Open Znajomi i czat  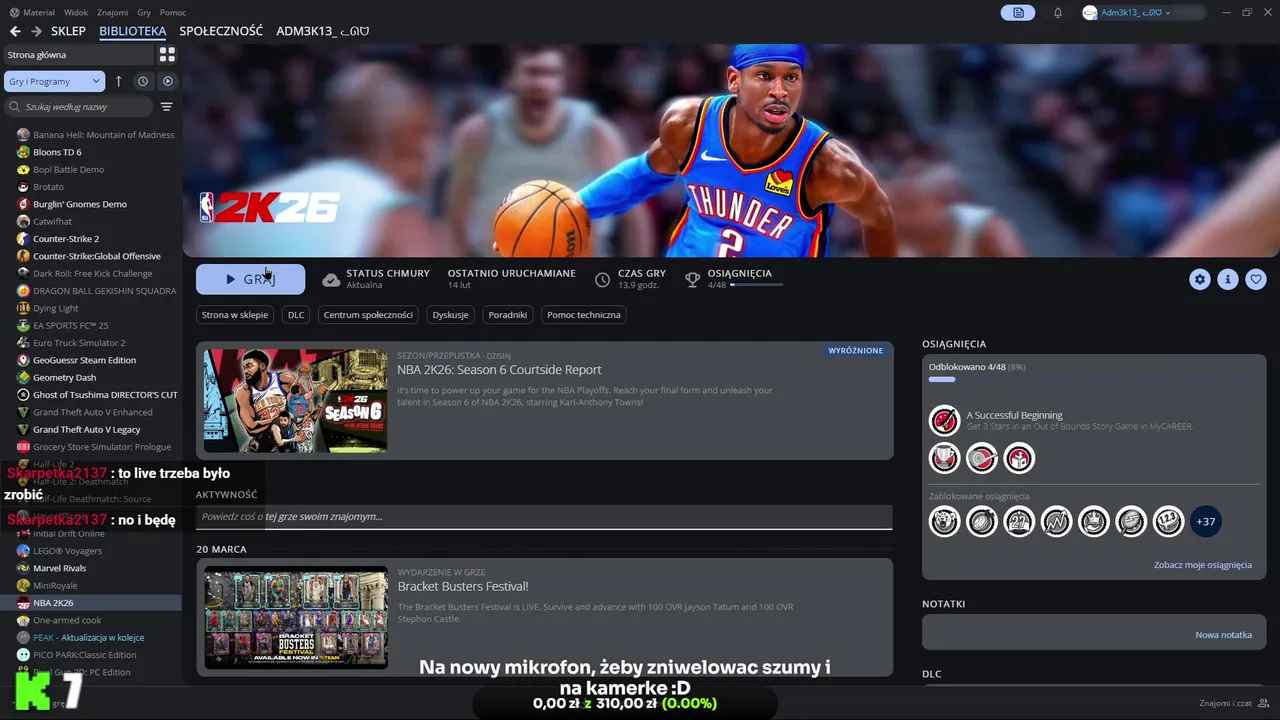coord(1234,703)
